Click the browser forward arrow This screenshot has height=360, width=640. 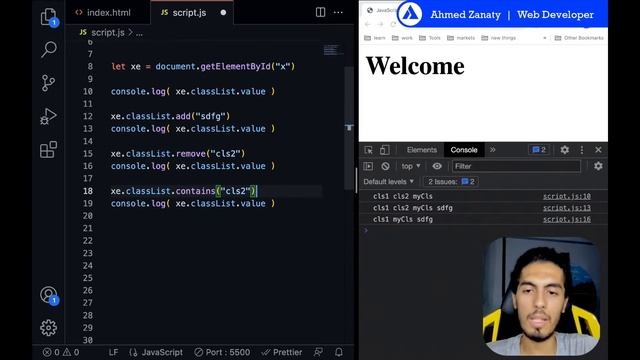(x=380, y=24)
